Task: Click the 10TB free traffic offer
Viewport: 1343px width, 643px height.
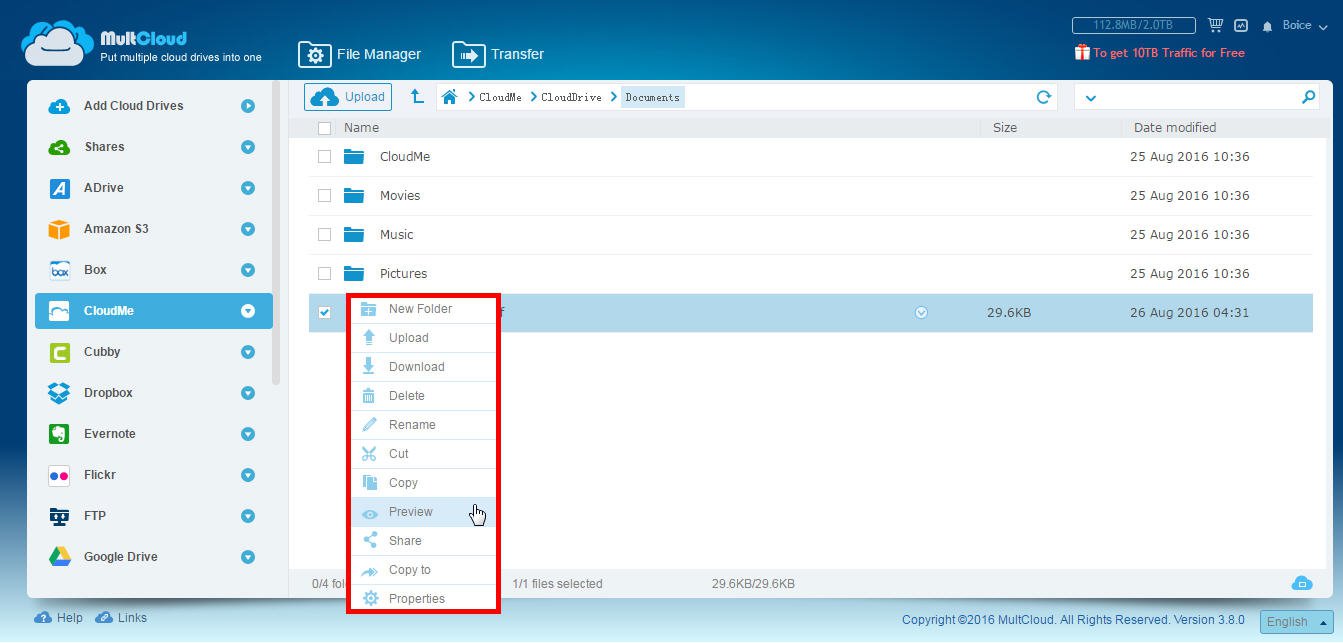Action: tap(1159, 53)
